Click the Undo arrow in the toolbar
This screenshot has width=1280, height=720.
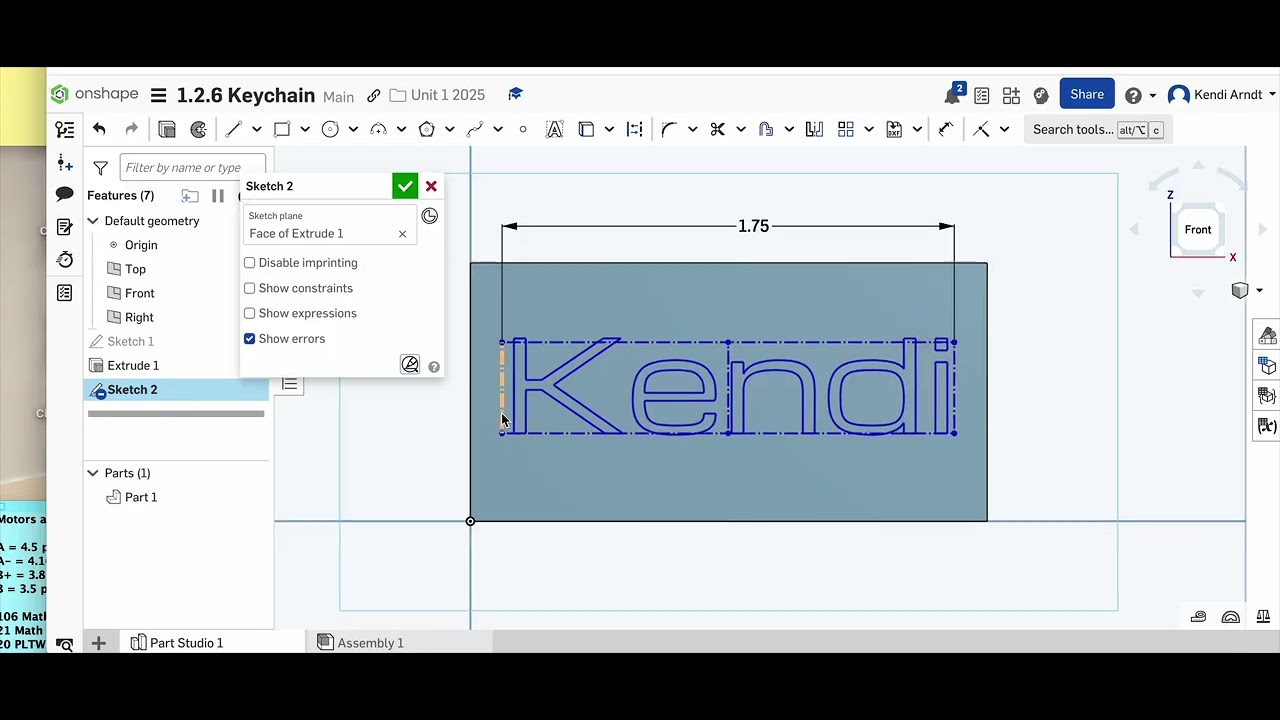(99, 129)
